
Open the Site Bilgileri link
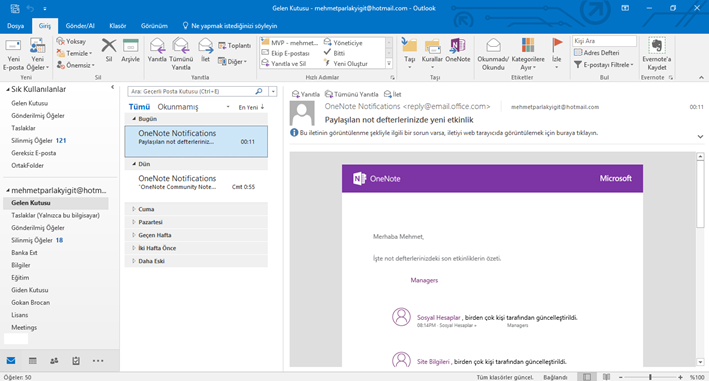point(433,362)
